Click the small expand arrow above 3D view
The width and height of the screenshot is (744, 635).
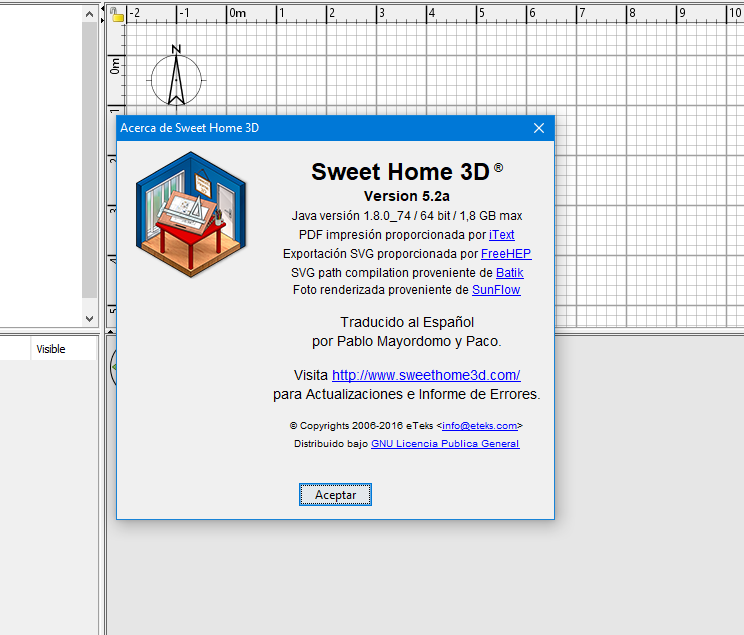pos(110,331)
